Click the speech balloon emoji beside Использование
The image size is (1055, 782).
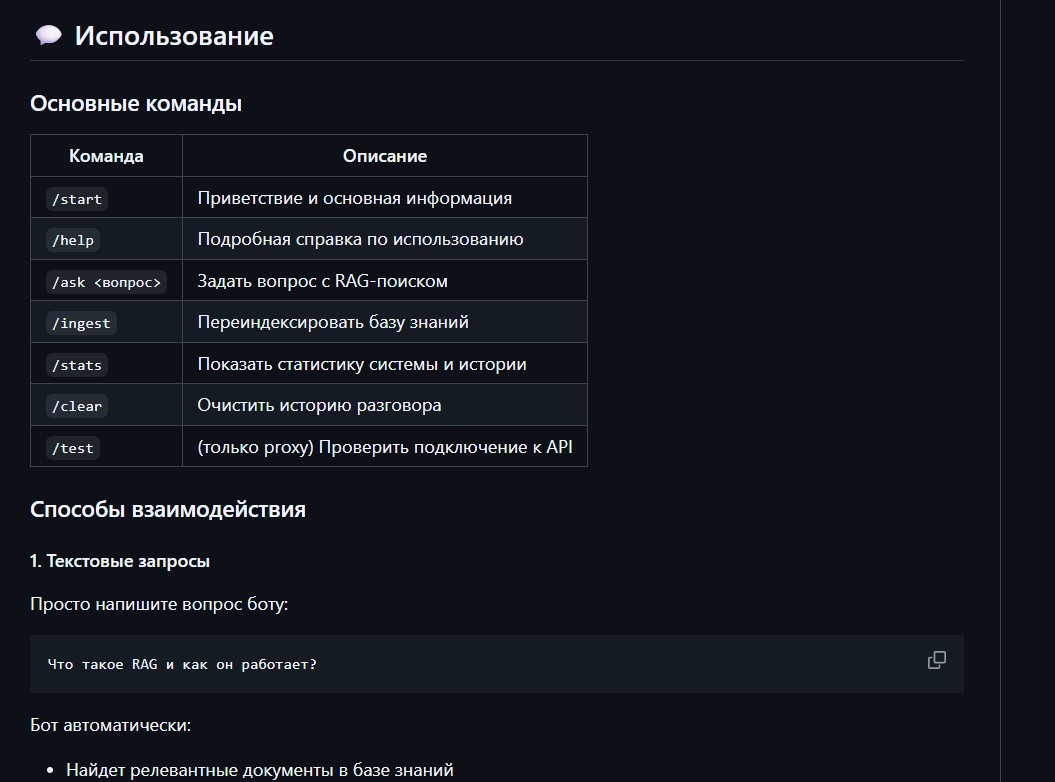coord(48,36)
